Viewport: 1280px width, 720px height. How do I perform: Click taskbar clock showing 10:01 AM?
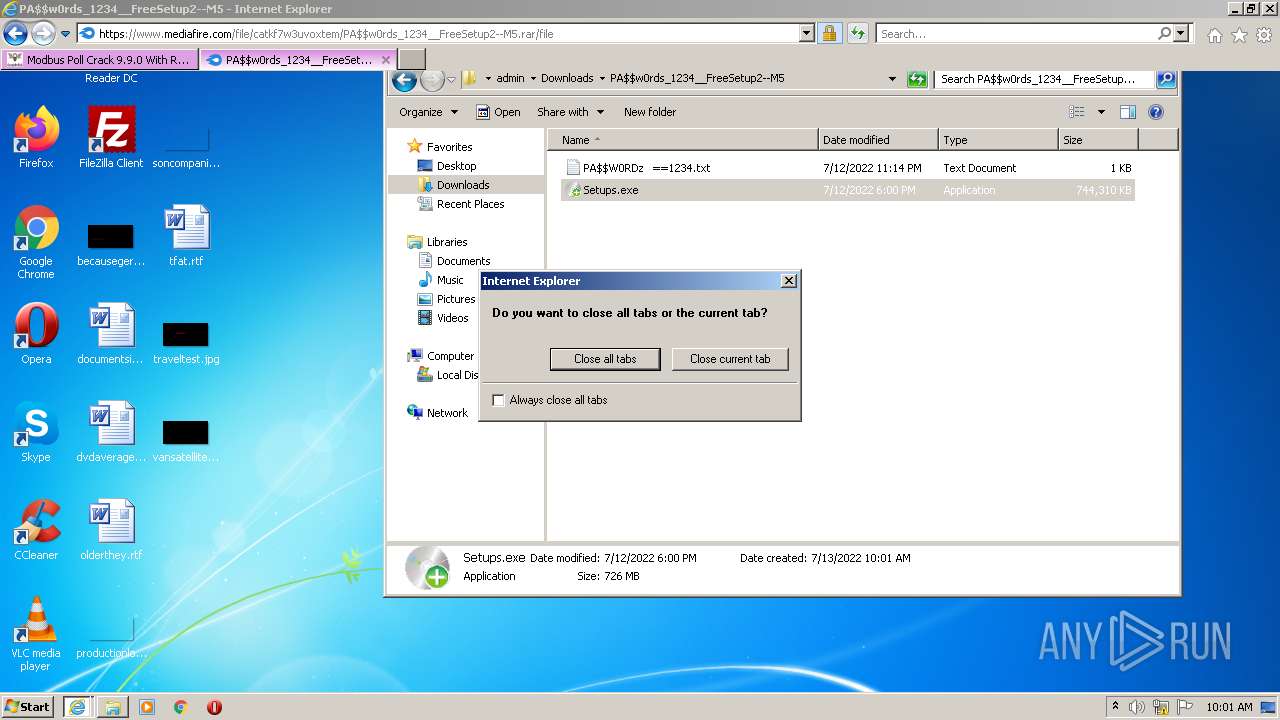1229,707
